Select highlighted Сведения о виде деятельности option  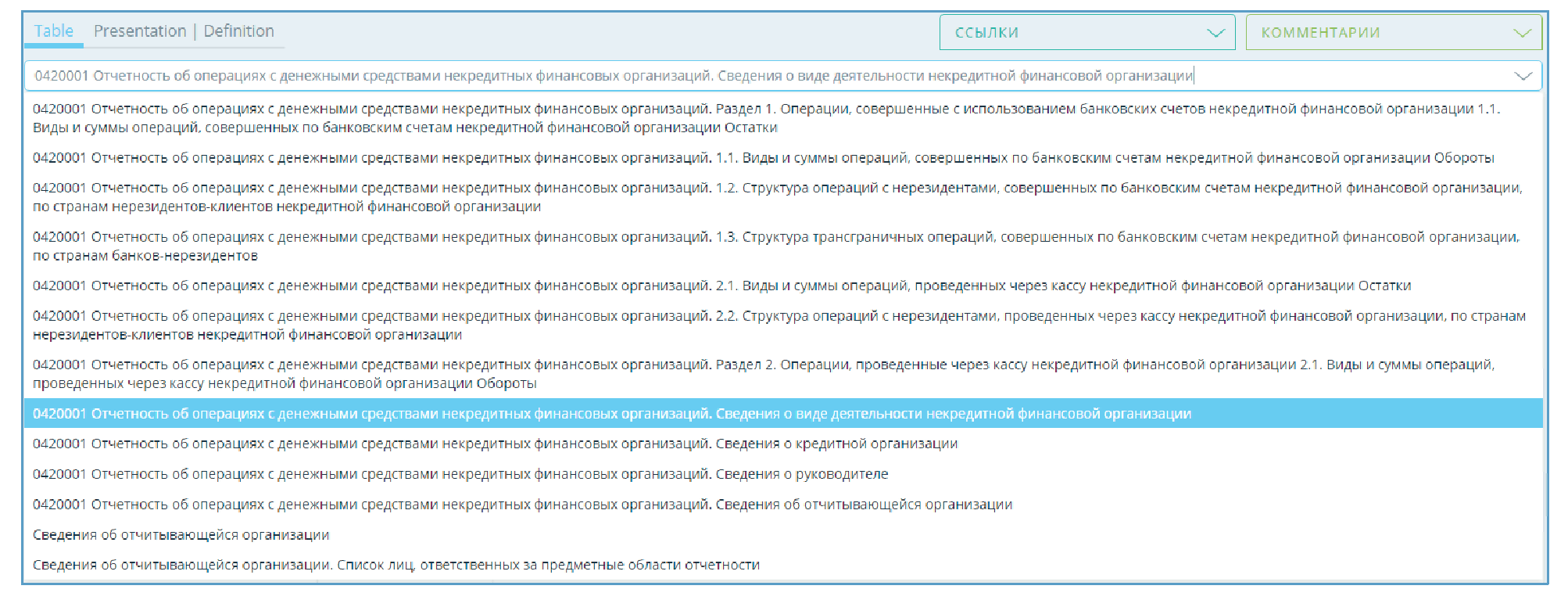coord(611,414)
